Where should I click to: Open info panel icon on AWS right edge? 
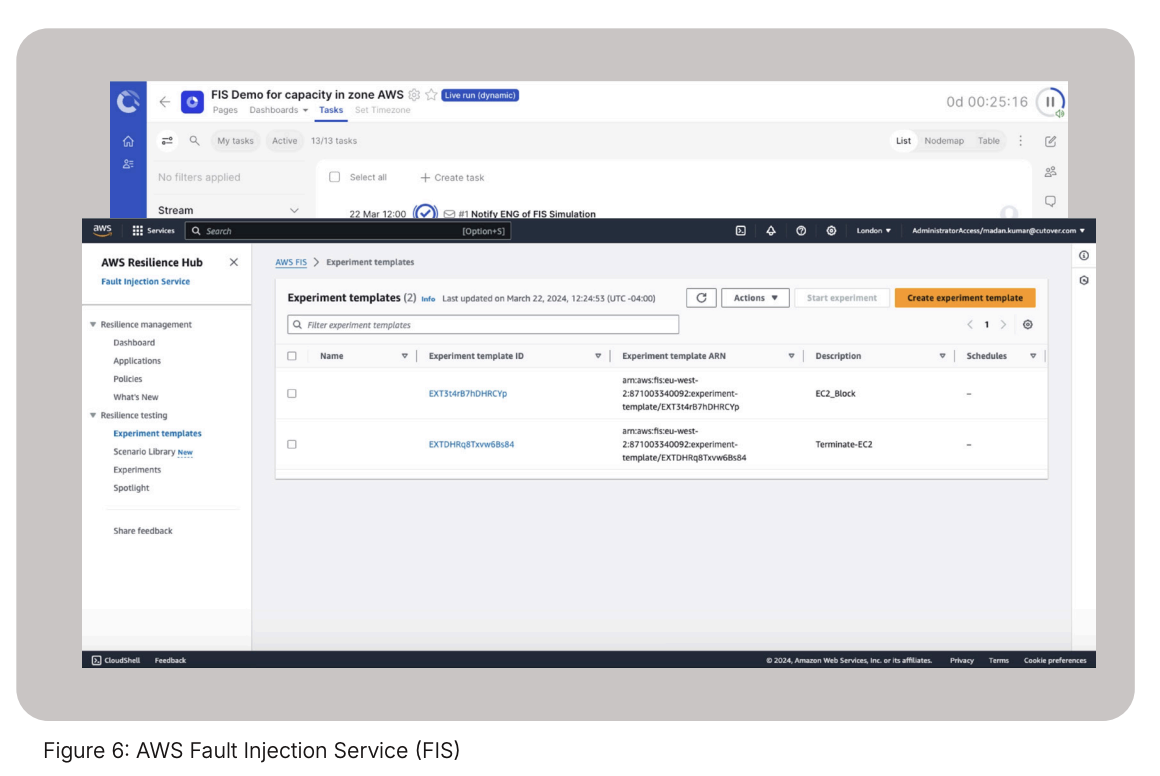tap(1084, 255)
